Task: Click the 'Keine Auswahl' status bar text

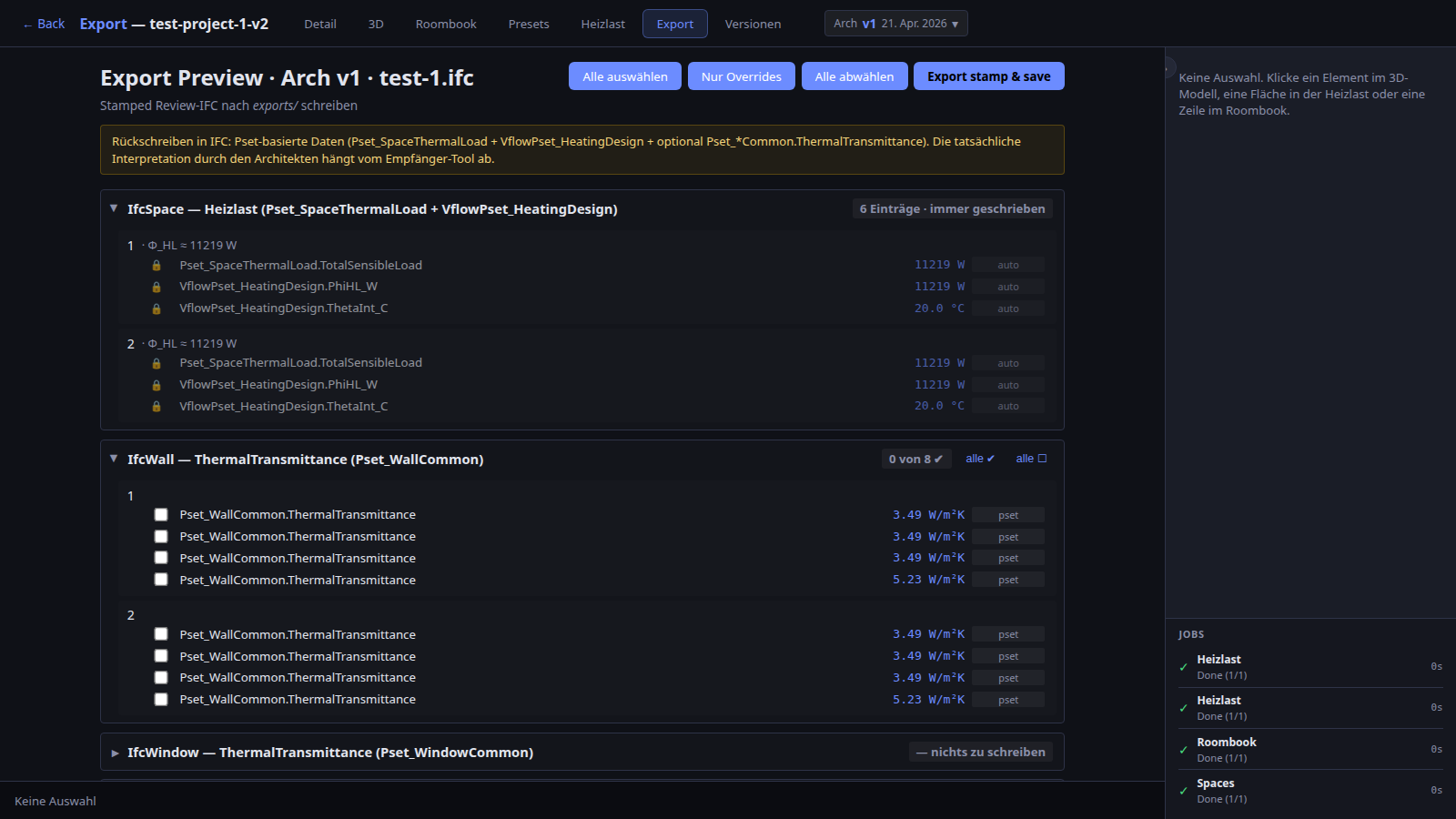Action: point(56,801)
